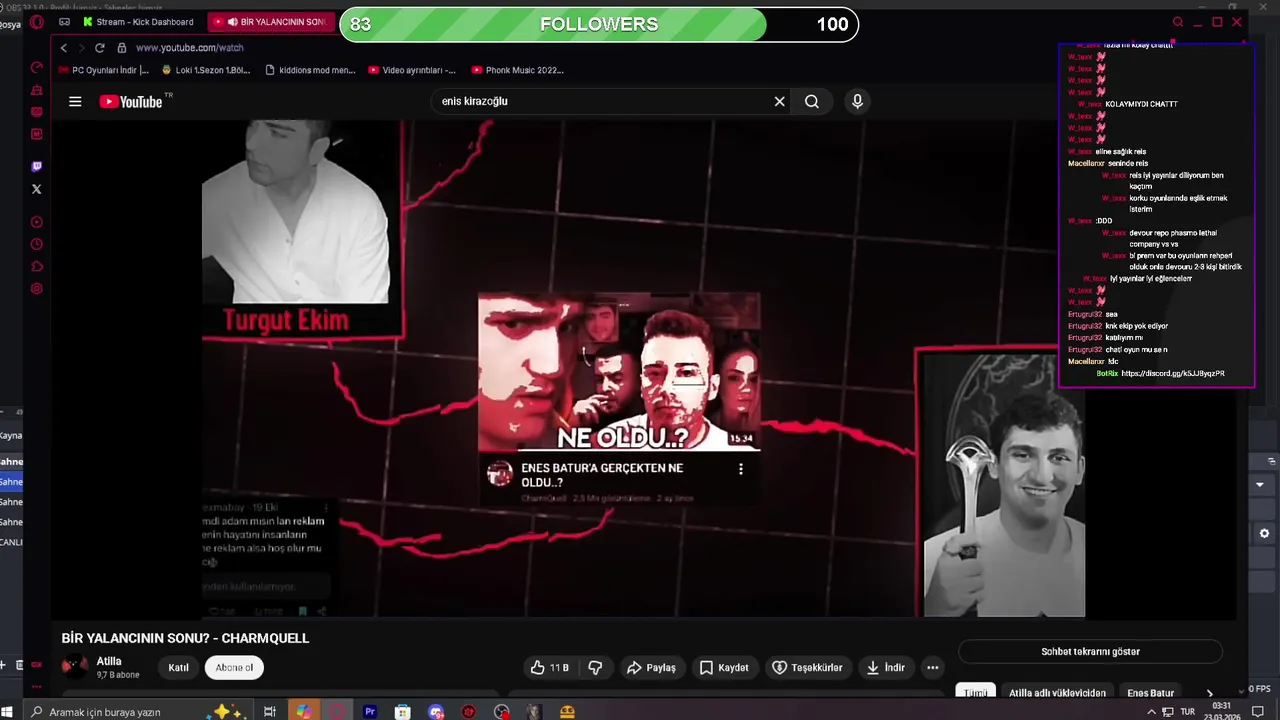Click TUR keyboard language indicator

(1188, 712)
